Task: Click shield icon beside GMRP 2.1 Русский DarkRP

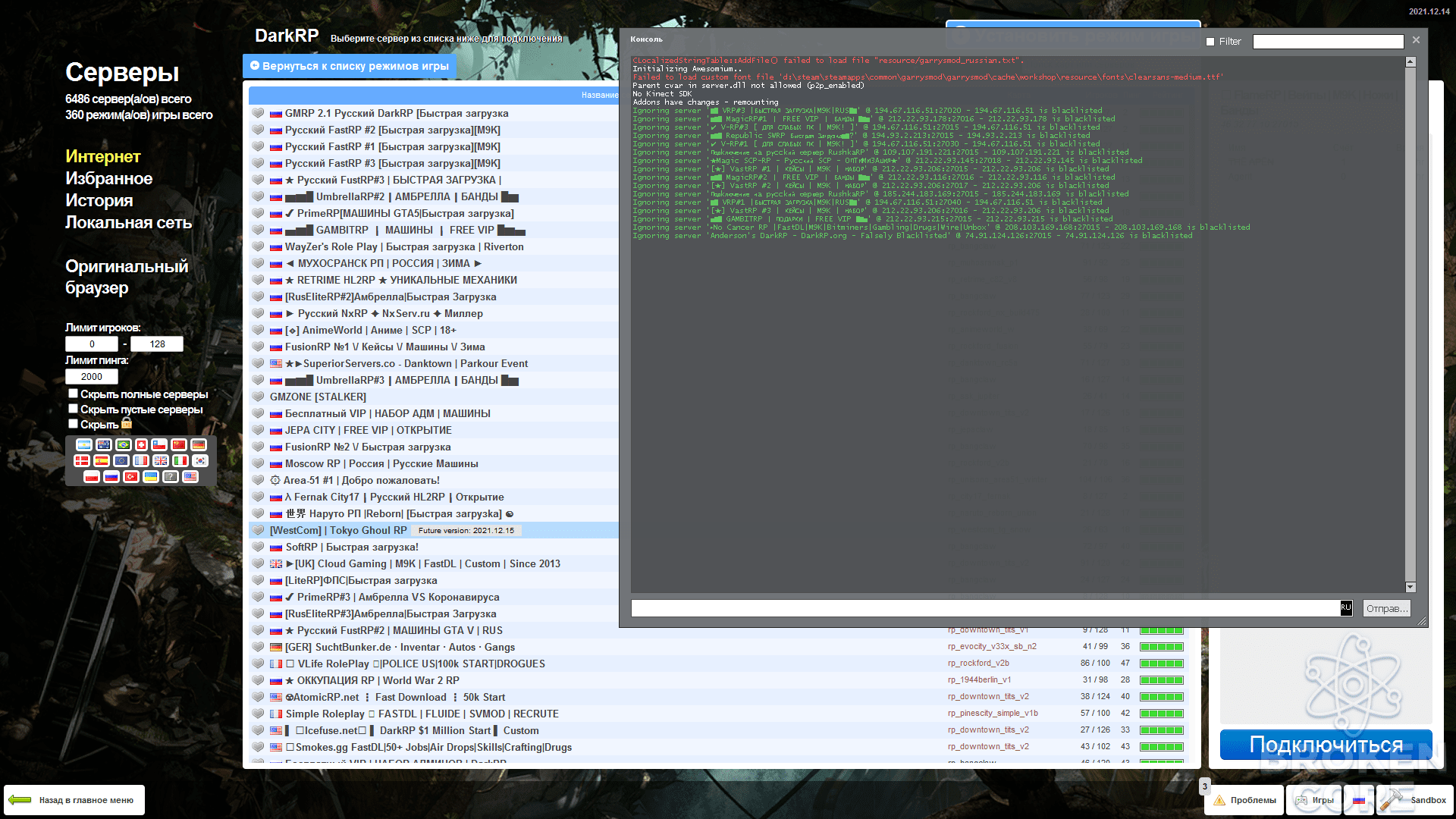Action: click(258, 113)
